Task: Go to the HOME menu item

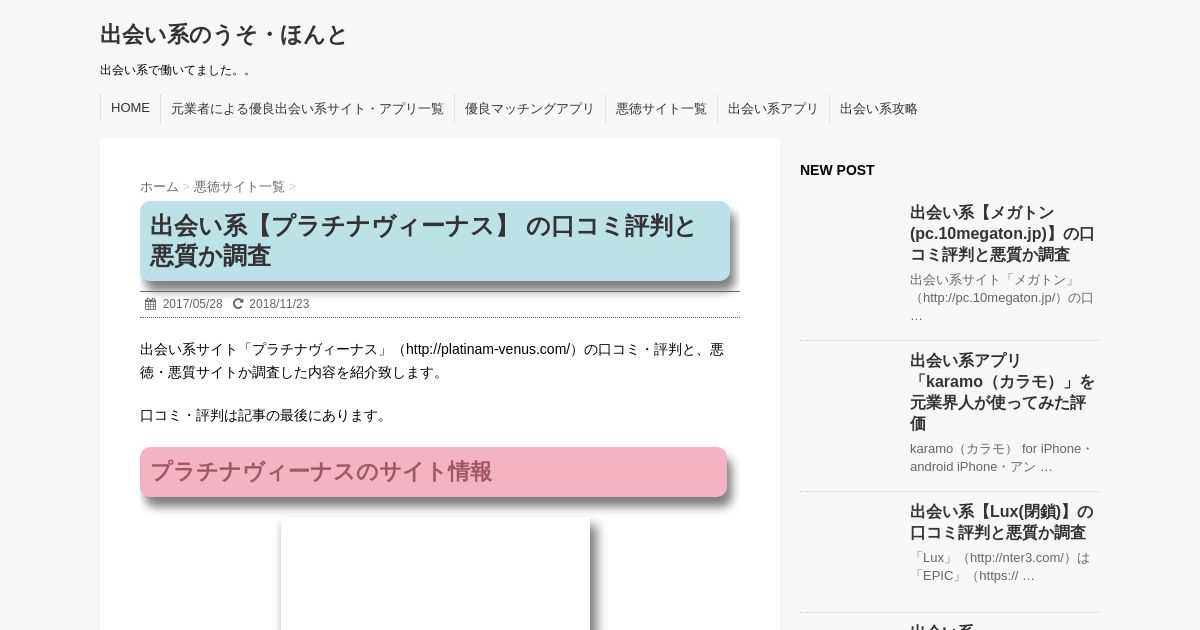Action: click(130, 108)
